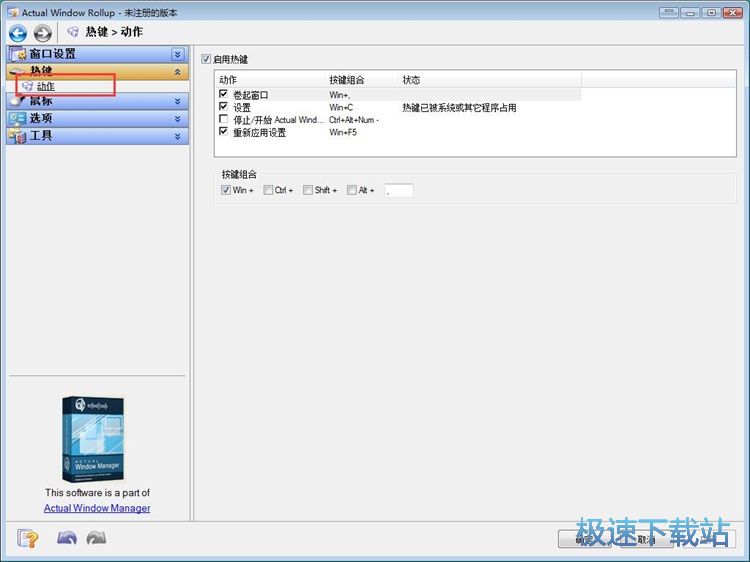750x562 pixels.
Task: Click the 窗口设置 section icon
Action: pyautogui.click(x=17, y=54)
